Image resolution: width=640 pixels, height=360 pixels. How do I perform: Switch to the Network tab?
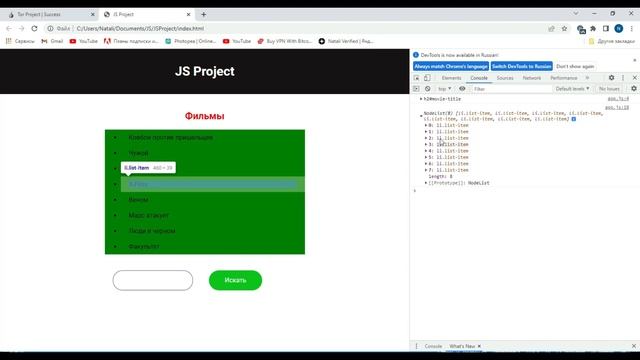point(531,78)
